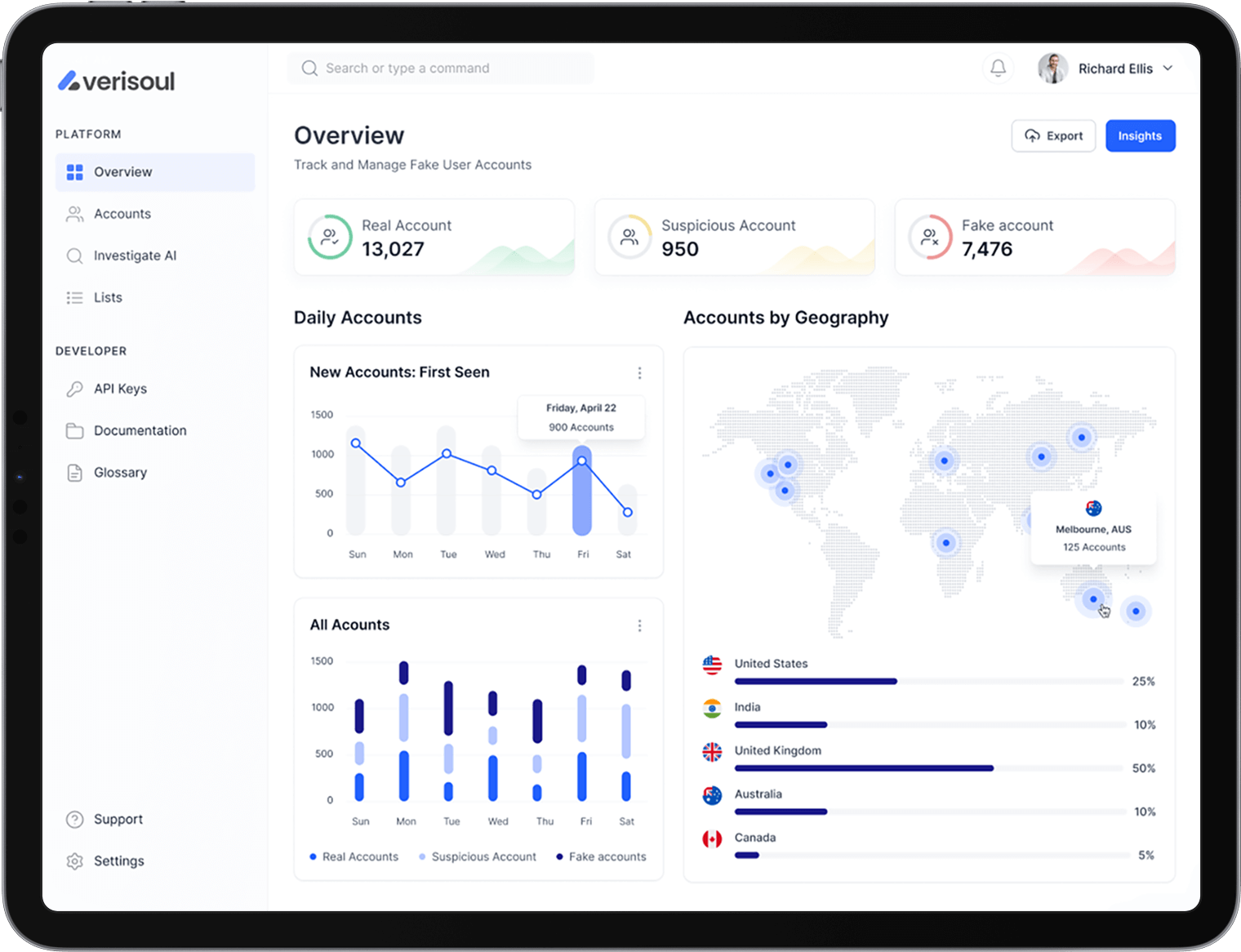1241x952 pixels.
Task: Toggle the Real Accounts legend entry
Action: 354,856
